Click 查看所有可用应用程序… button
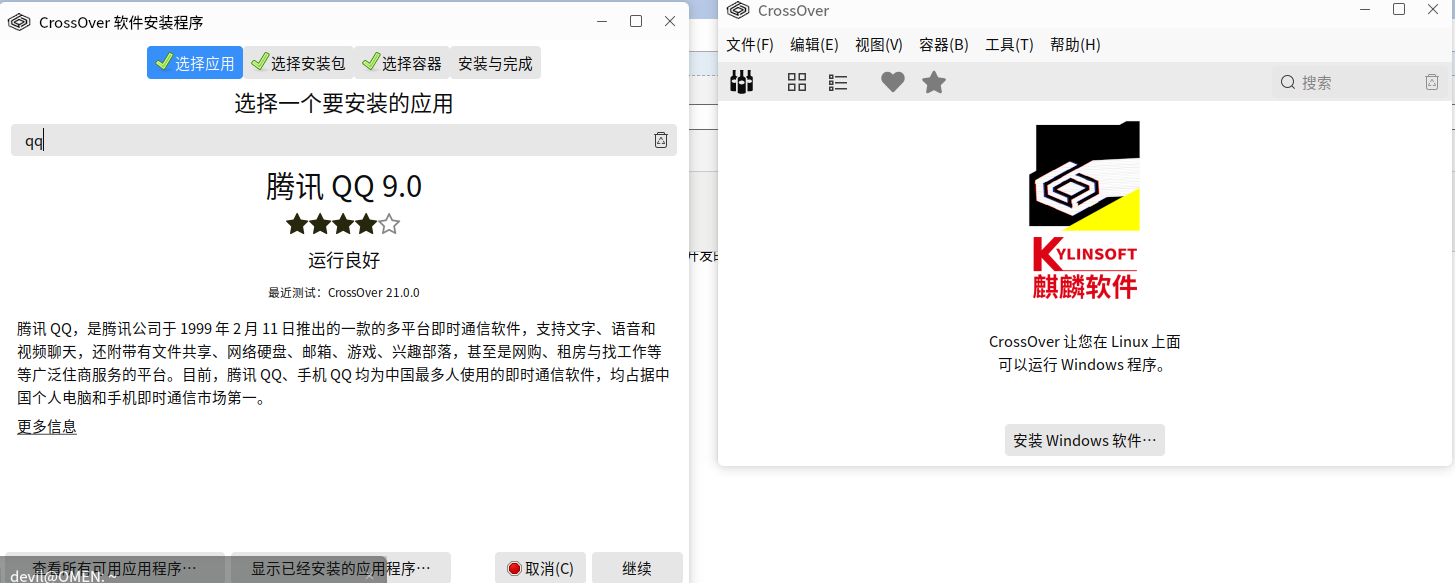 115,568
